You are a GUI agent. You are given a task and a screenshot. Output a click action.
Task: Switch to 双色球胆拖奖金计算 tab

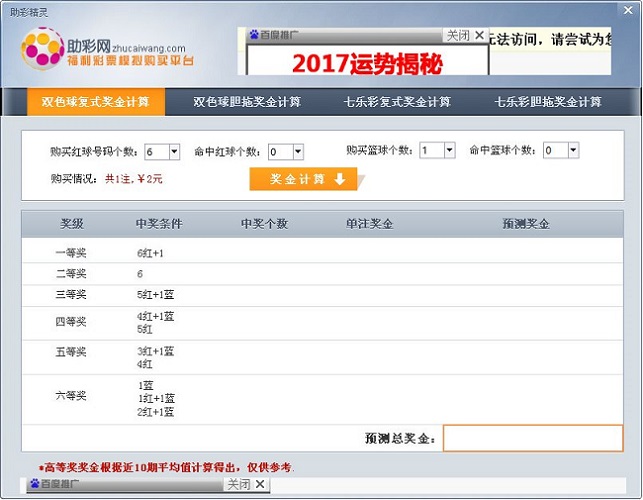click(x=247, y=101)
